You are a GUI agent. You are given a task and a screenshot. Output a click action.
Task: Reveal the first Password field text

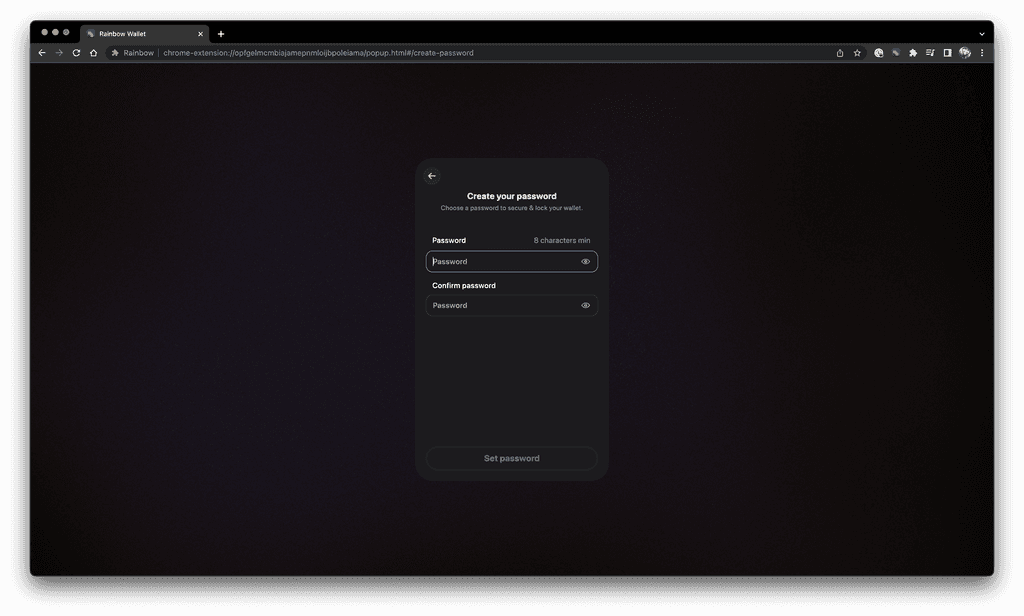click(586, 261)
